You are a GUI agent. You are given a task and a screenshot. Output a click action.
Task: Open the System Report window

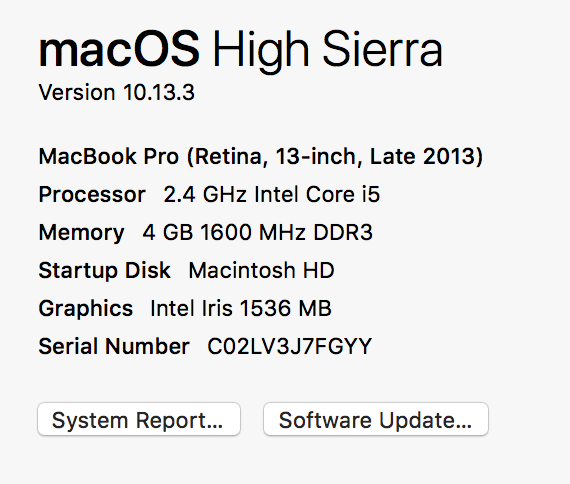coord(139,419)
